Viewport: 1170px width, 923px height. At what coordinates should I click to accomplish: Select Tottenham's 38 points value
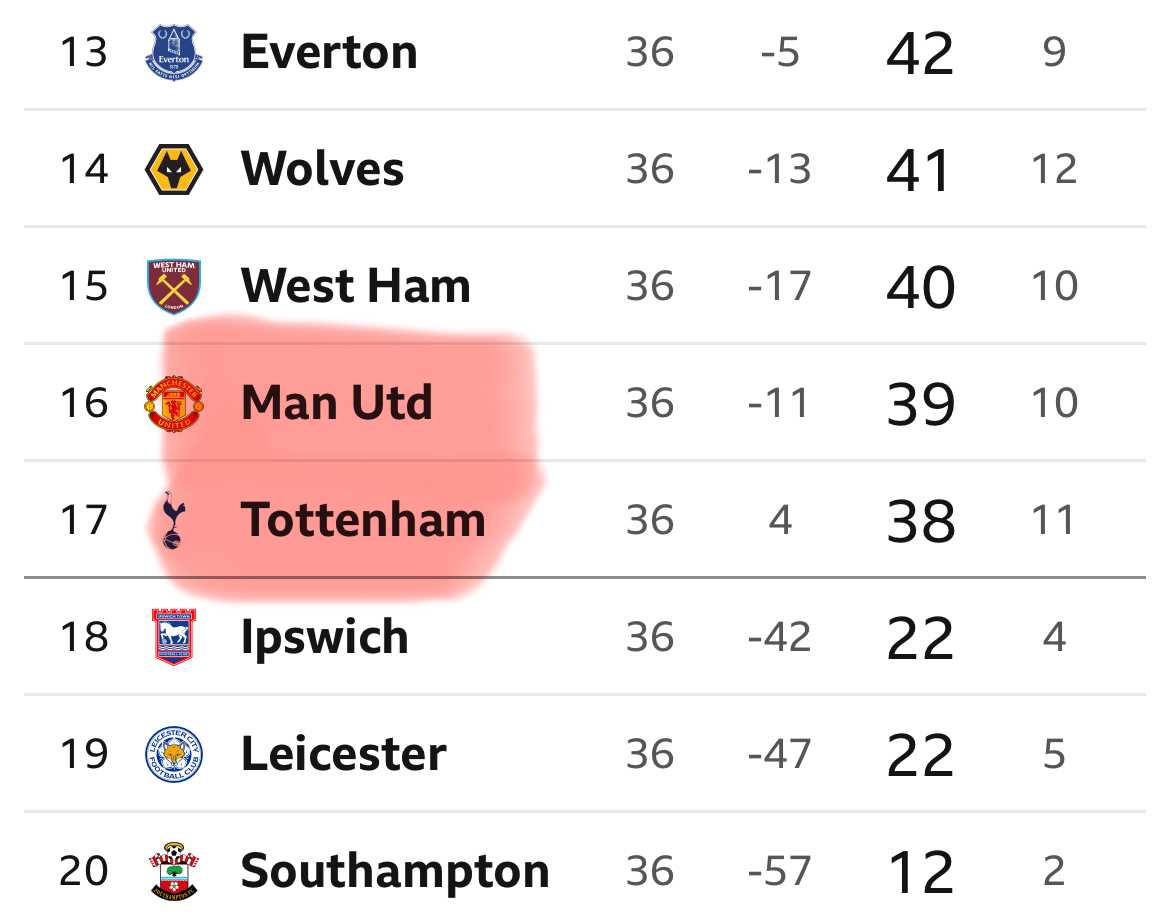(x=921, y=521)
